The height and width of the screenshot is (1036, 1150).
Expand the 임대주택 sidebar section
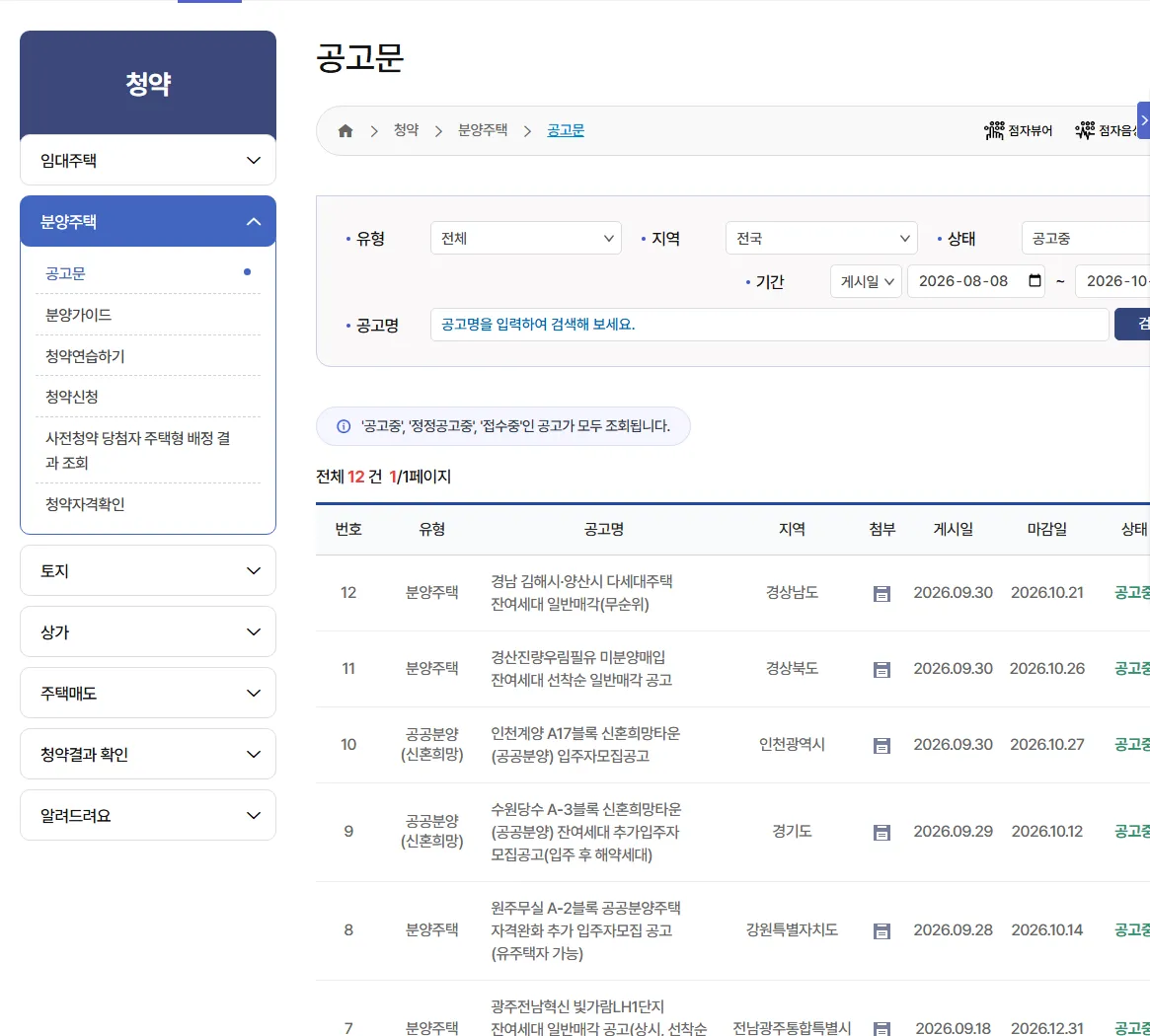coord(148,160)
